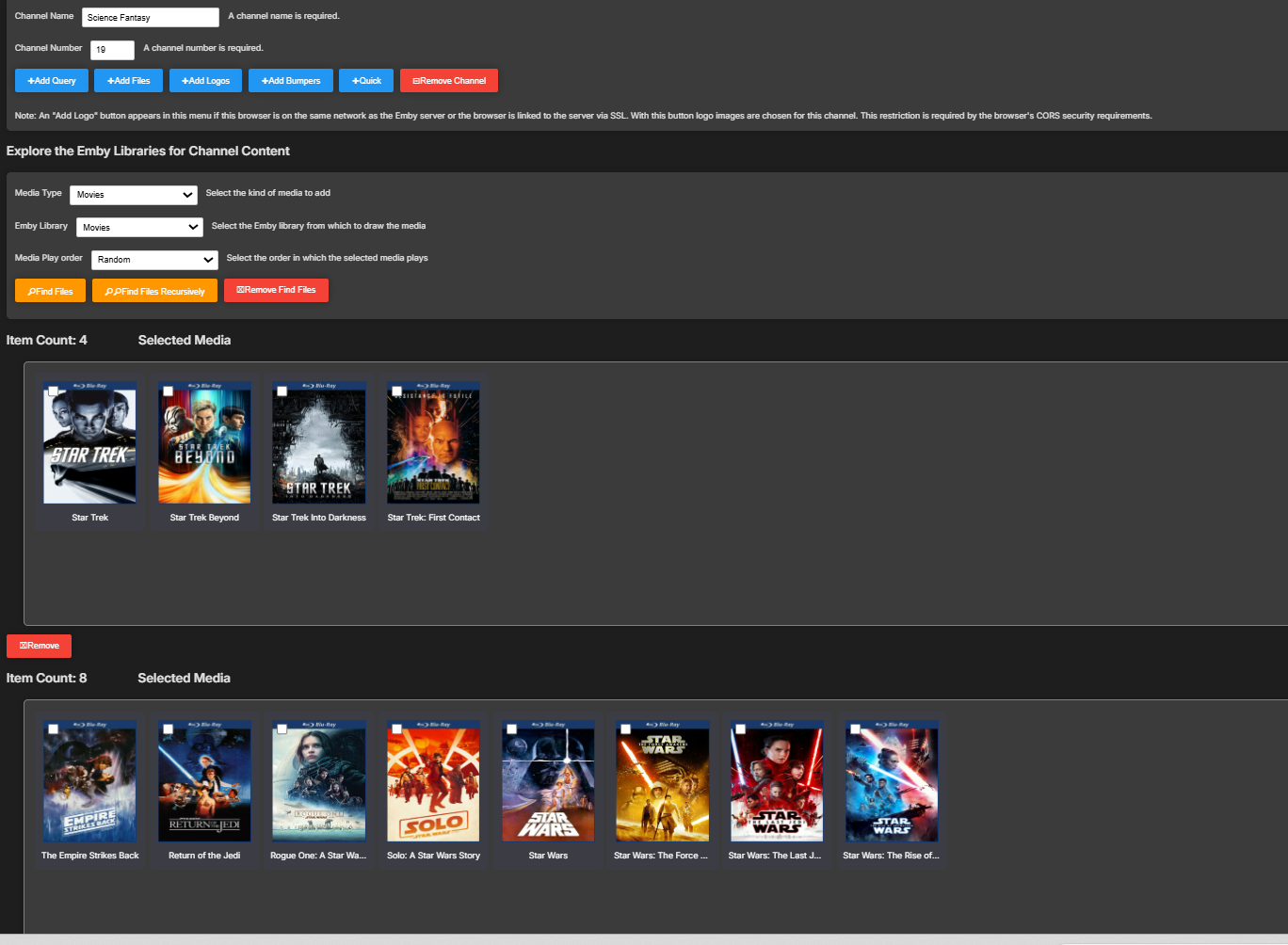The height and width of the screenshot is (945, 1288).
Task: Focus the Channel Name input field
Action: point(151,17)
